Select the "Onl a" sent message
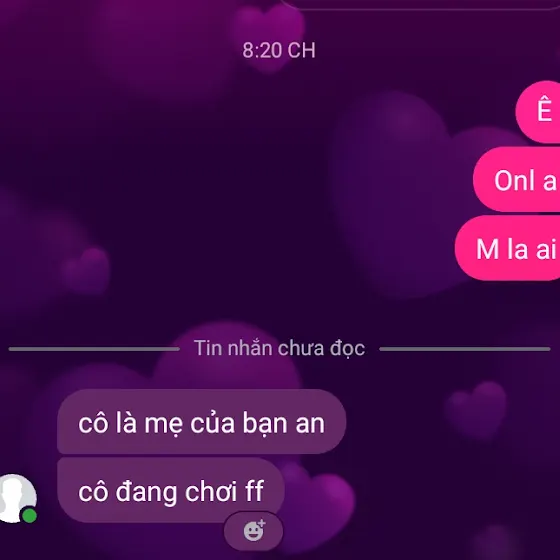This screenshot has width=560, height=560. click(517, 180)
